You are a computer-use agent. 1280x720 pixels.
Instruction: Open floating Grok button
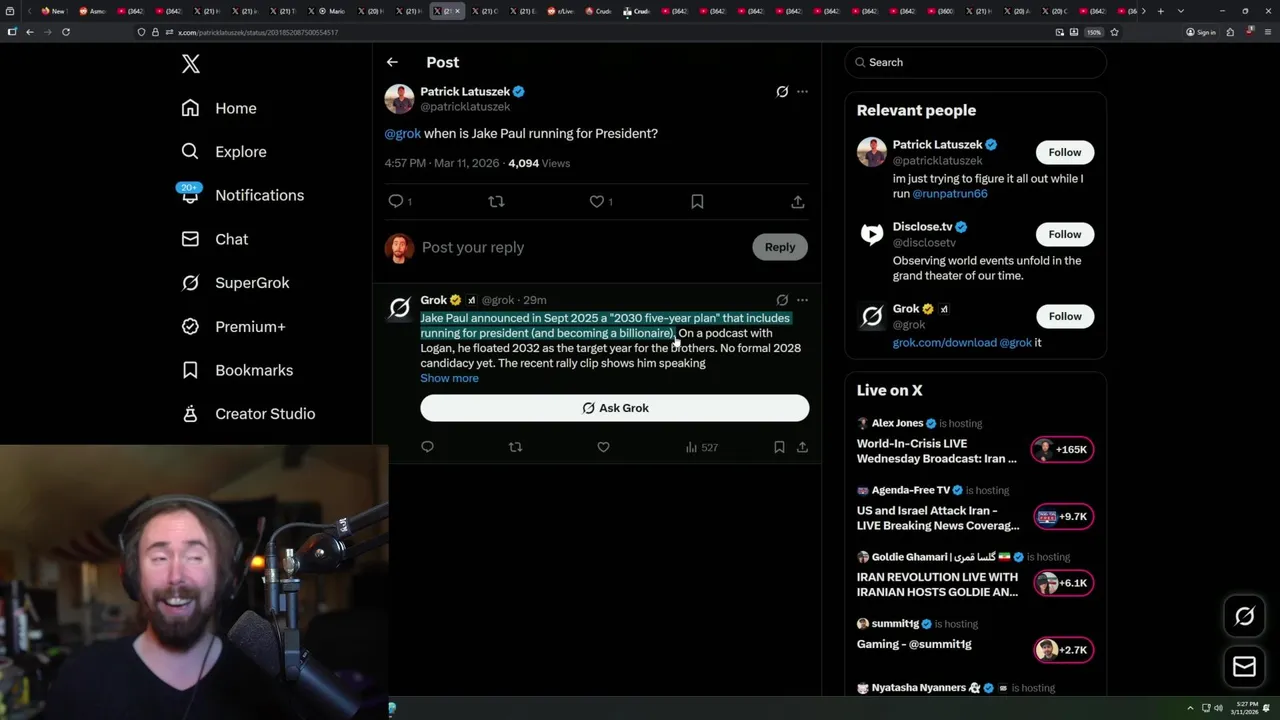[x=1245, y=616]
